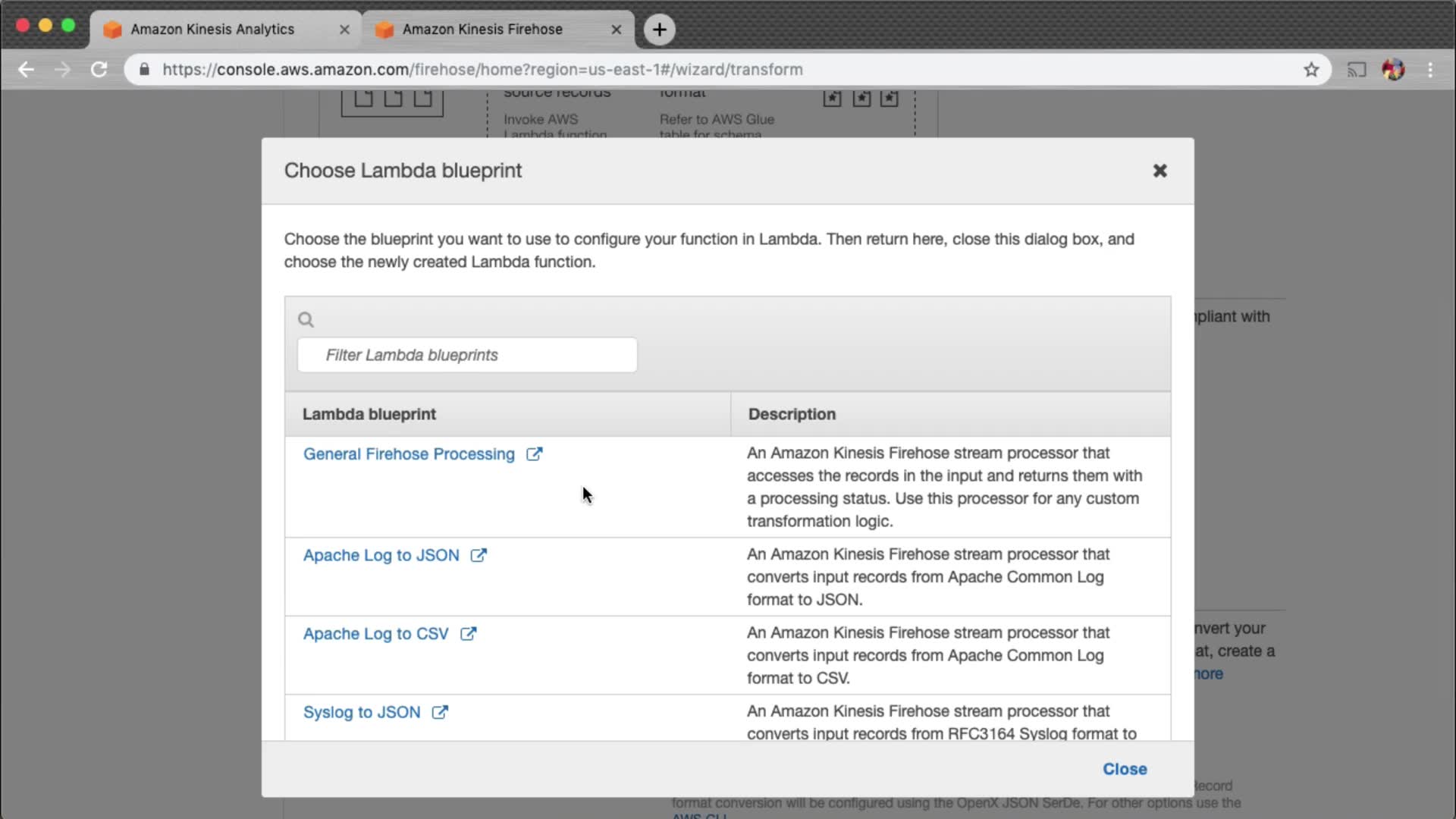Switch to Amazon Kinesis Firehose tab

pos(482,30)
